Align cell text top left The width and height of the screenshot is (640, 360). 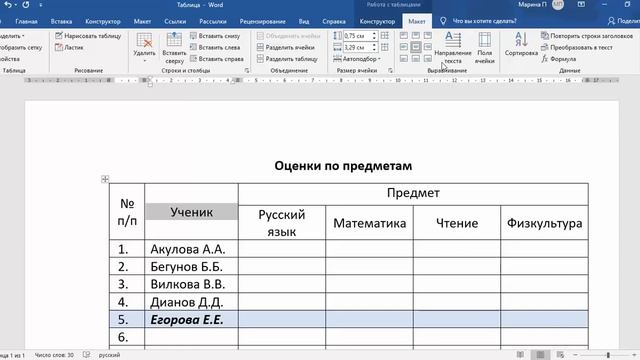pos(404,36)
